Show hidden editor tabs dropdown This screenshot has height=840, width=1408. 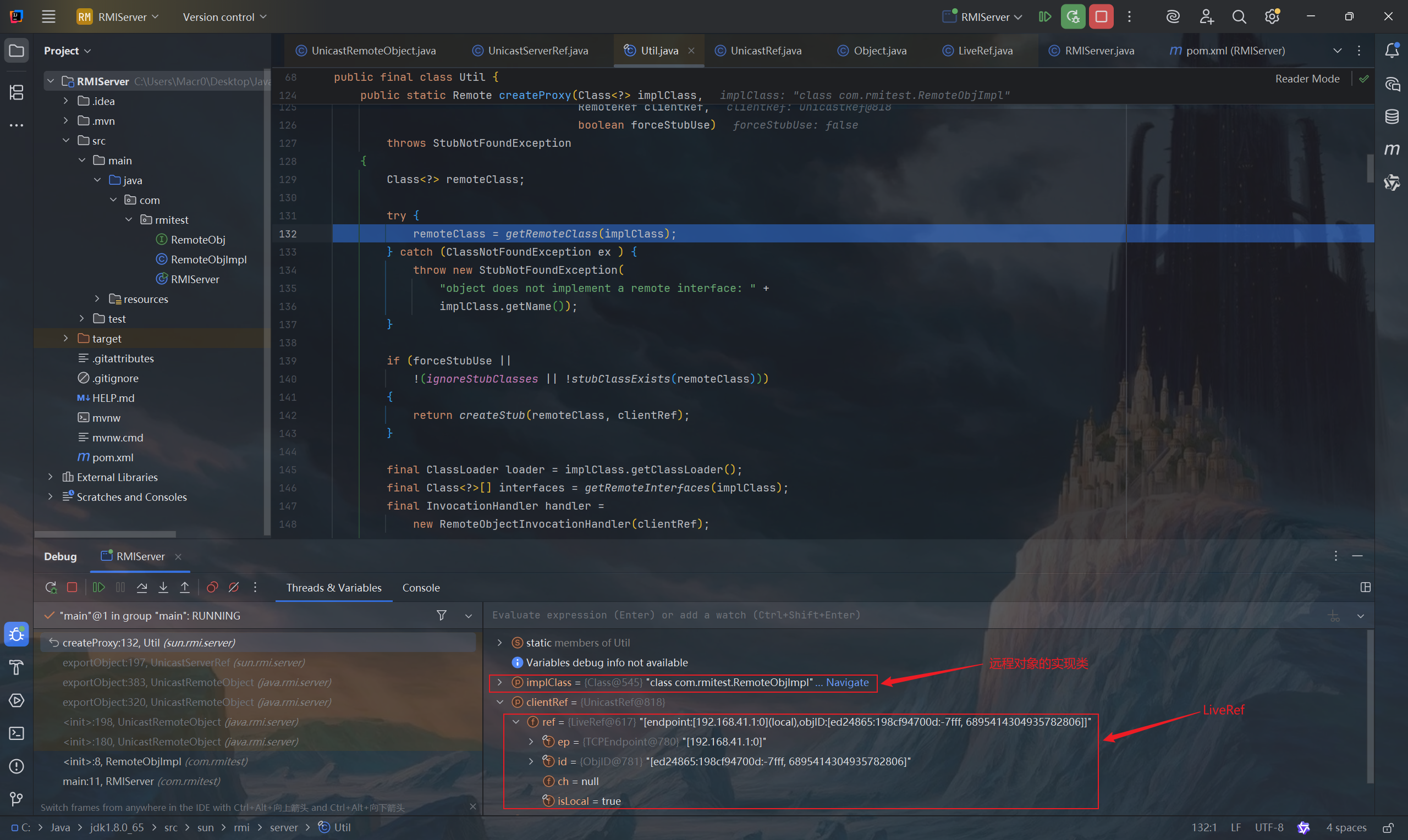point(1337,51)
